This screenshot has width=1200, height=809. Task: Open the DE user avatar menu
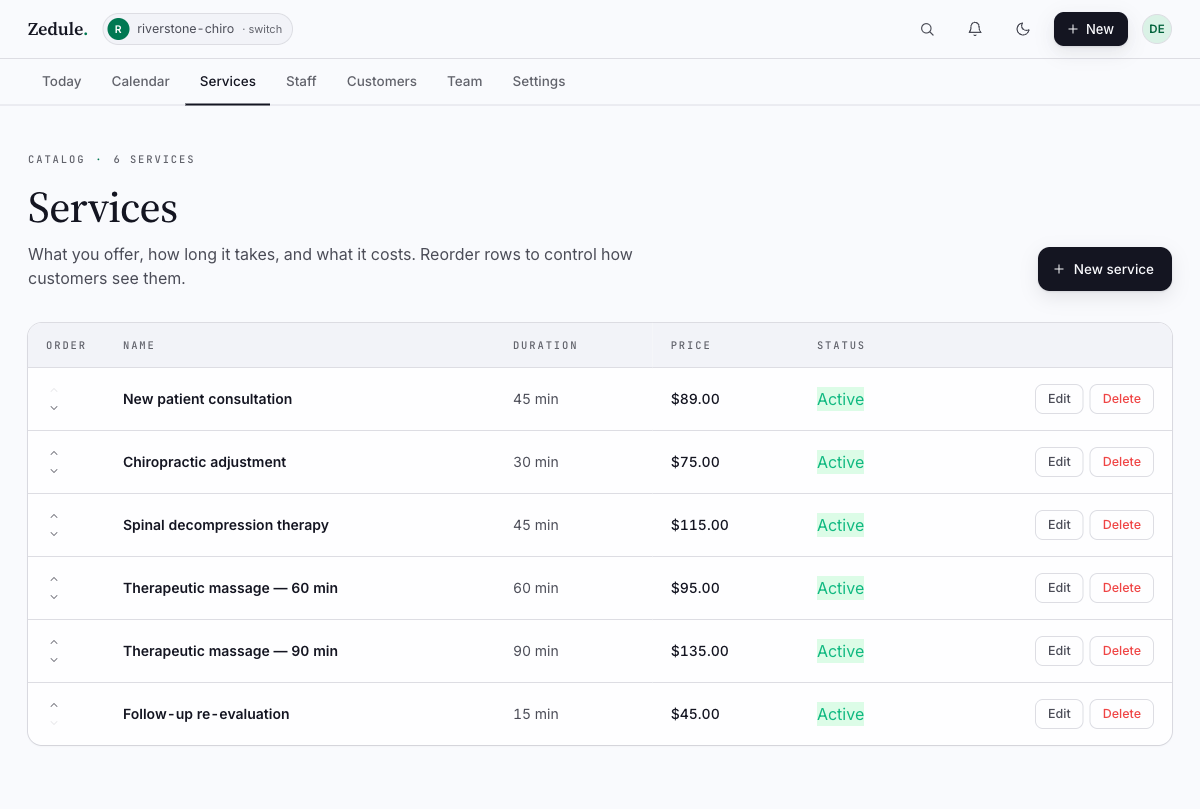(x=1157, y=29)
